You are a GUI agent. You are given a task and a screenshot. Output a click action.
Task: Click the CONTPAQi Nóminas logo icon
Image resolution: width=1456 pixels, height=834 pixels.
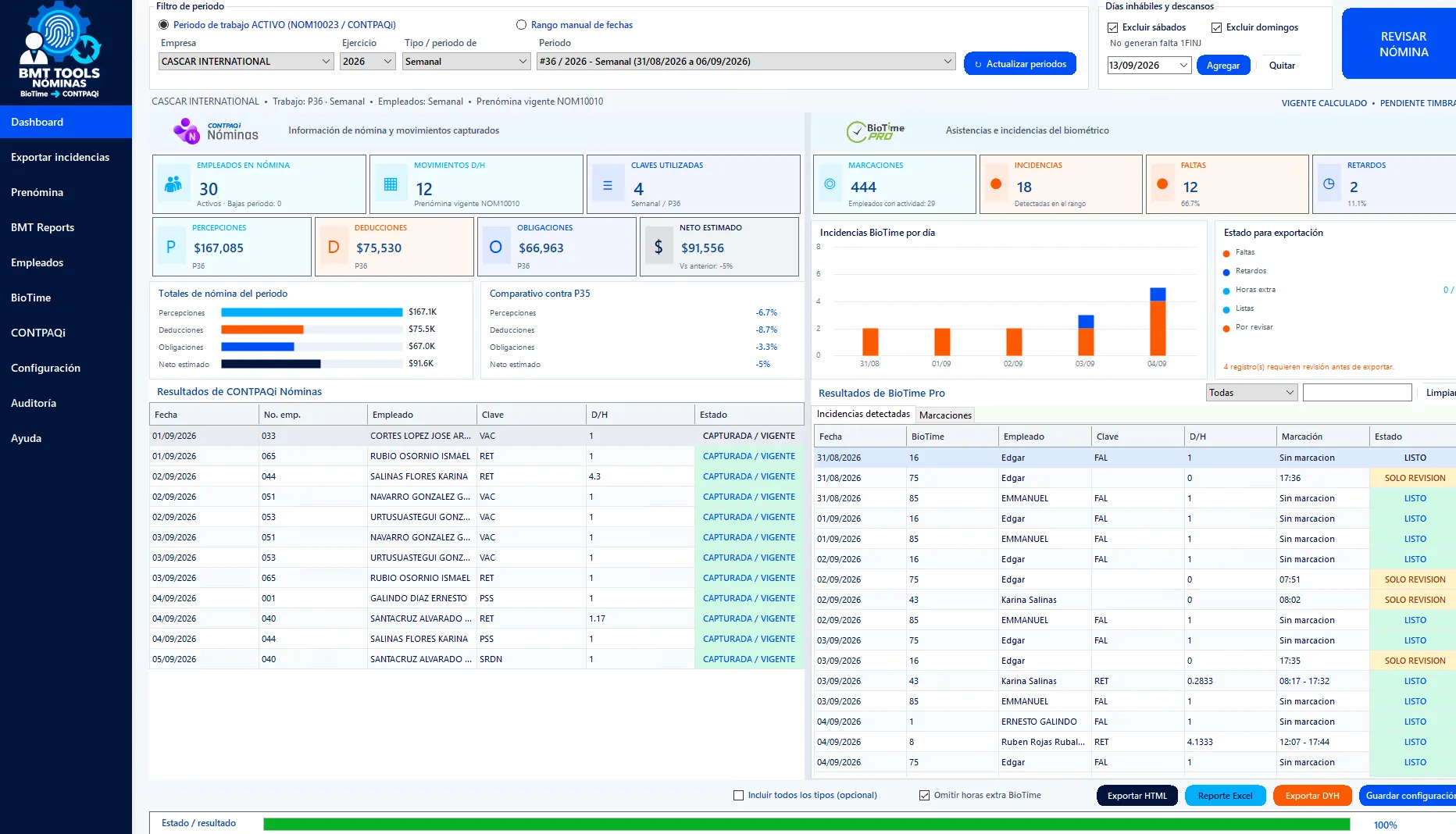(x=187, y=130)
